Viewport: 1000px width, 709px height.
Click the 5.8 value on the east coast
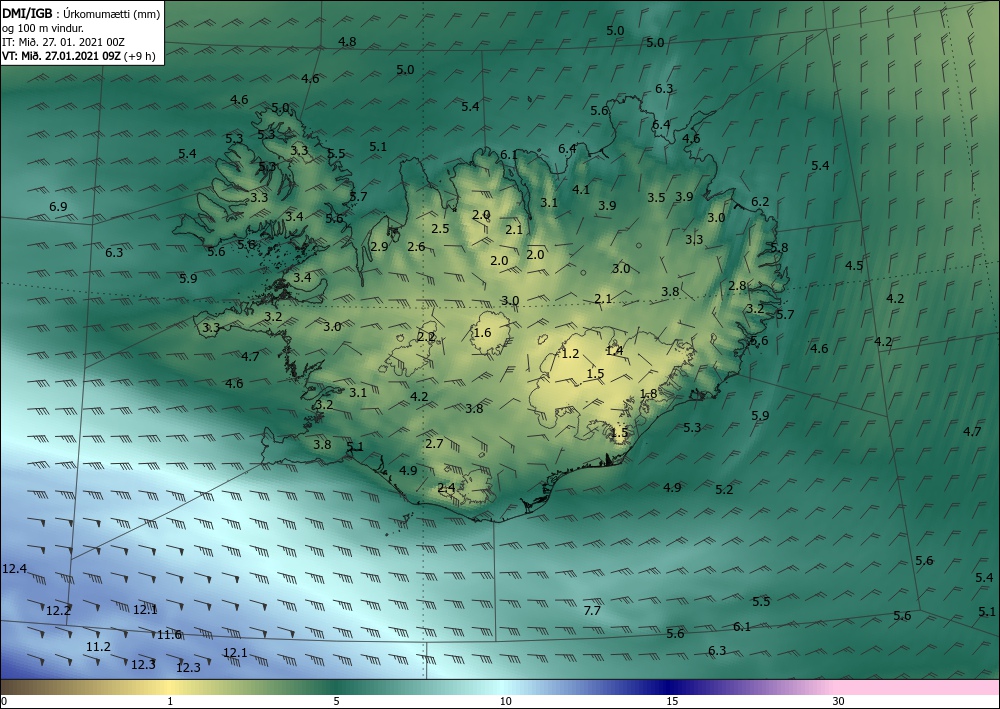point(779,247)
